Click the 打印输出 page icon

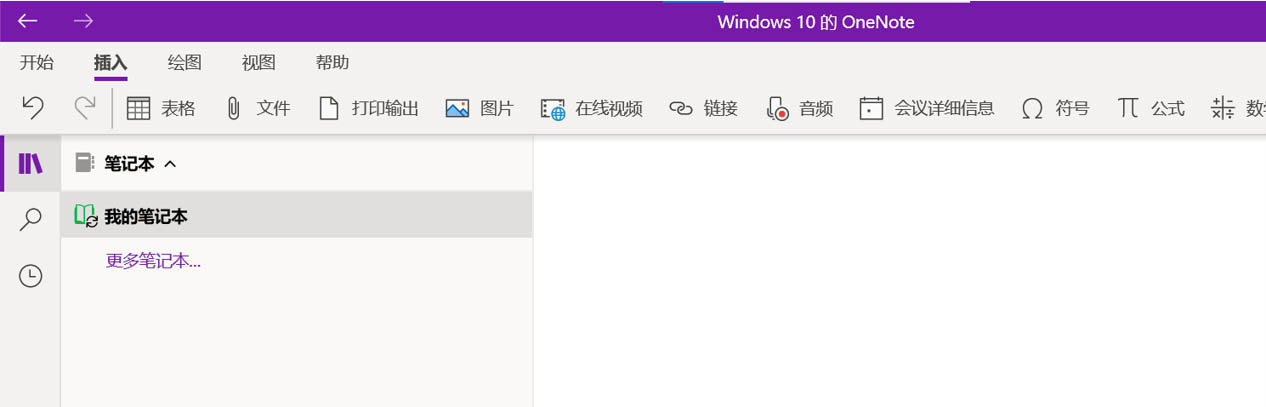click(329, 109)
